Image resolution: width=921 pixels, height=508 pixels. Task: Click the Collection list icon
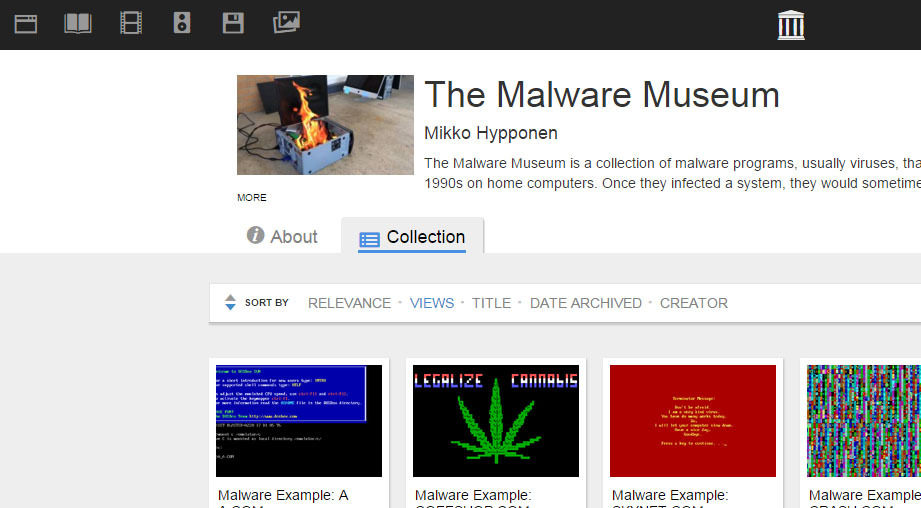(369, 240)
